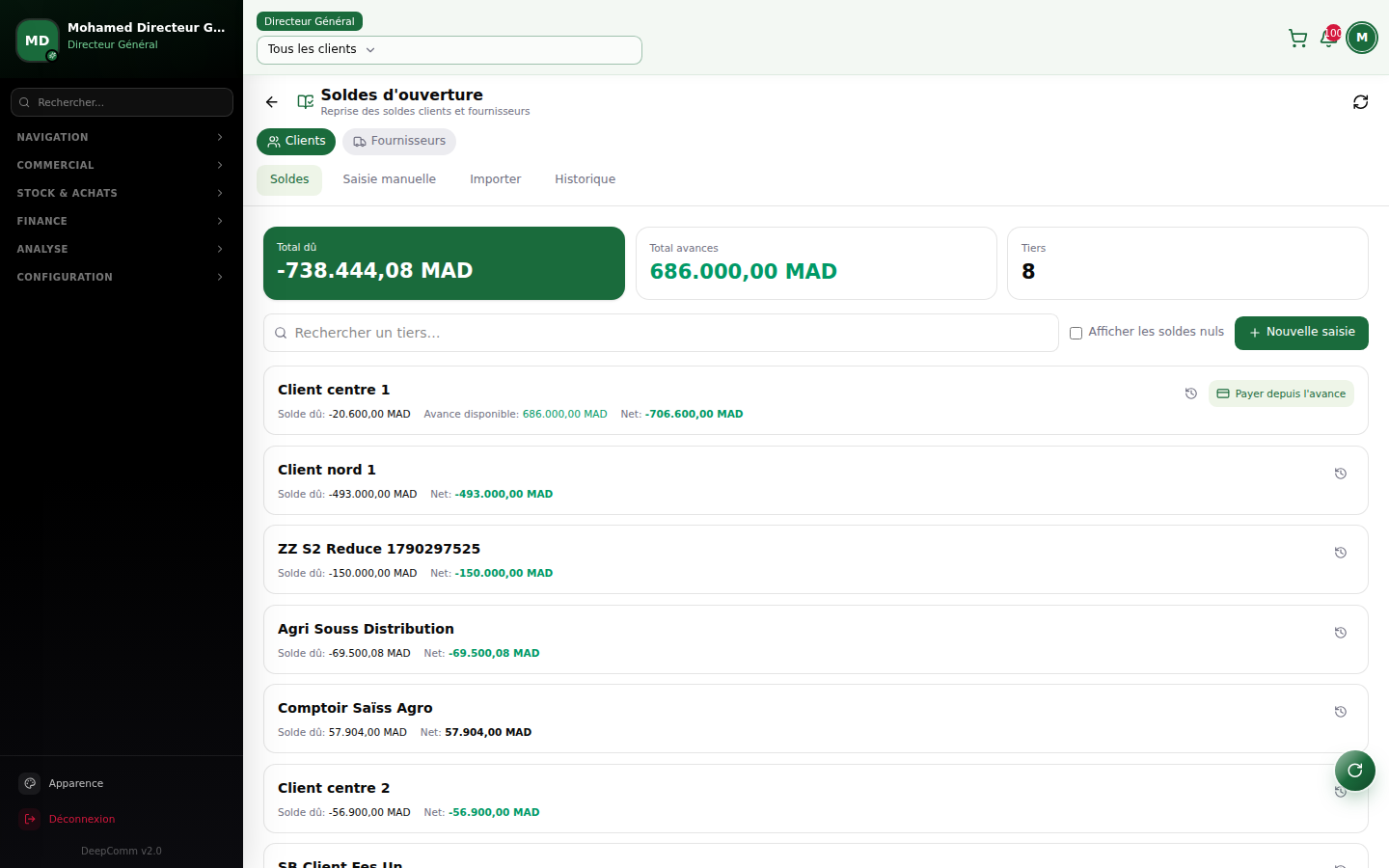Open the user avatar M menu

click(1362, 38)
